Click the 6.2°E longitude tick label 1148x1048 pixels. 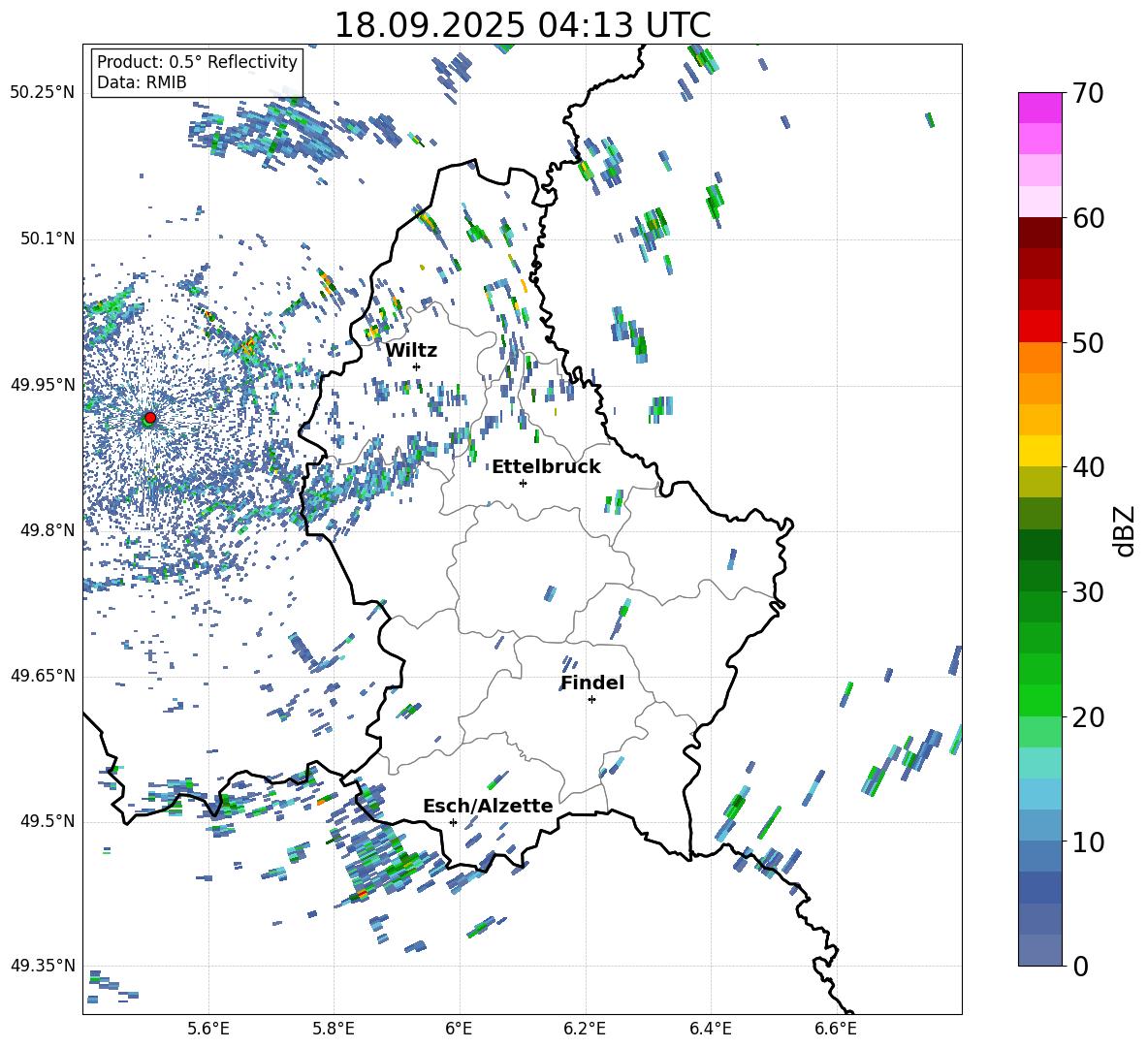tap(586, 1028)
